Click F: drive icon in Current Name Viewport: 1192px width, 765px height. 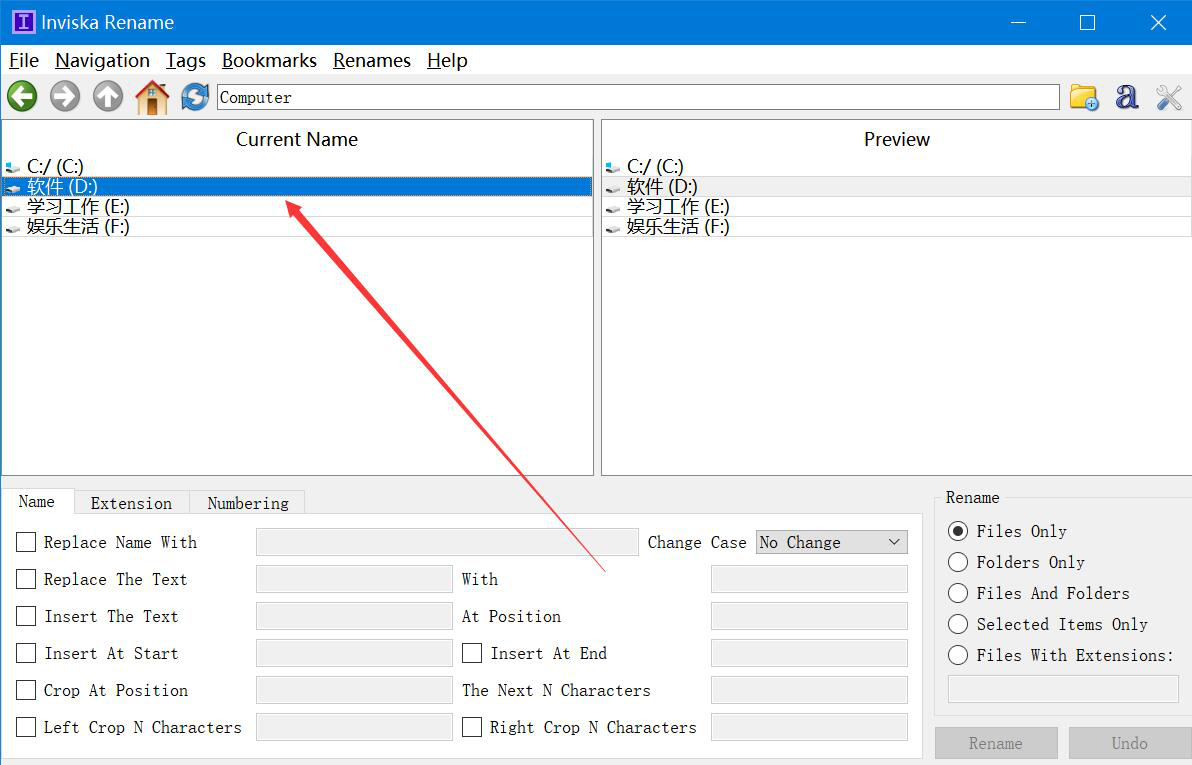12,227
